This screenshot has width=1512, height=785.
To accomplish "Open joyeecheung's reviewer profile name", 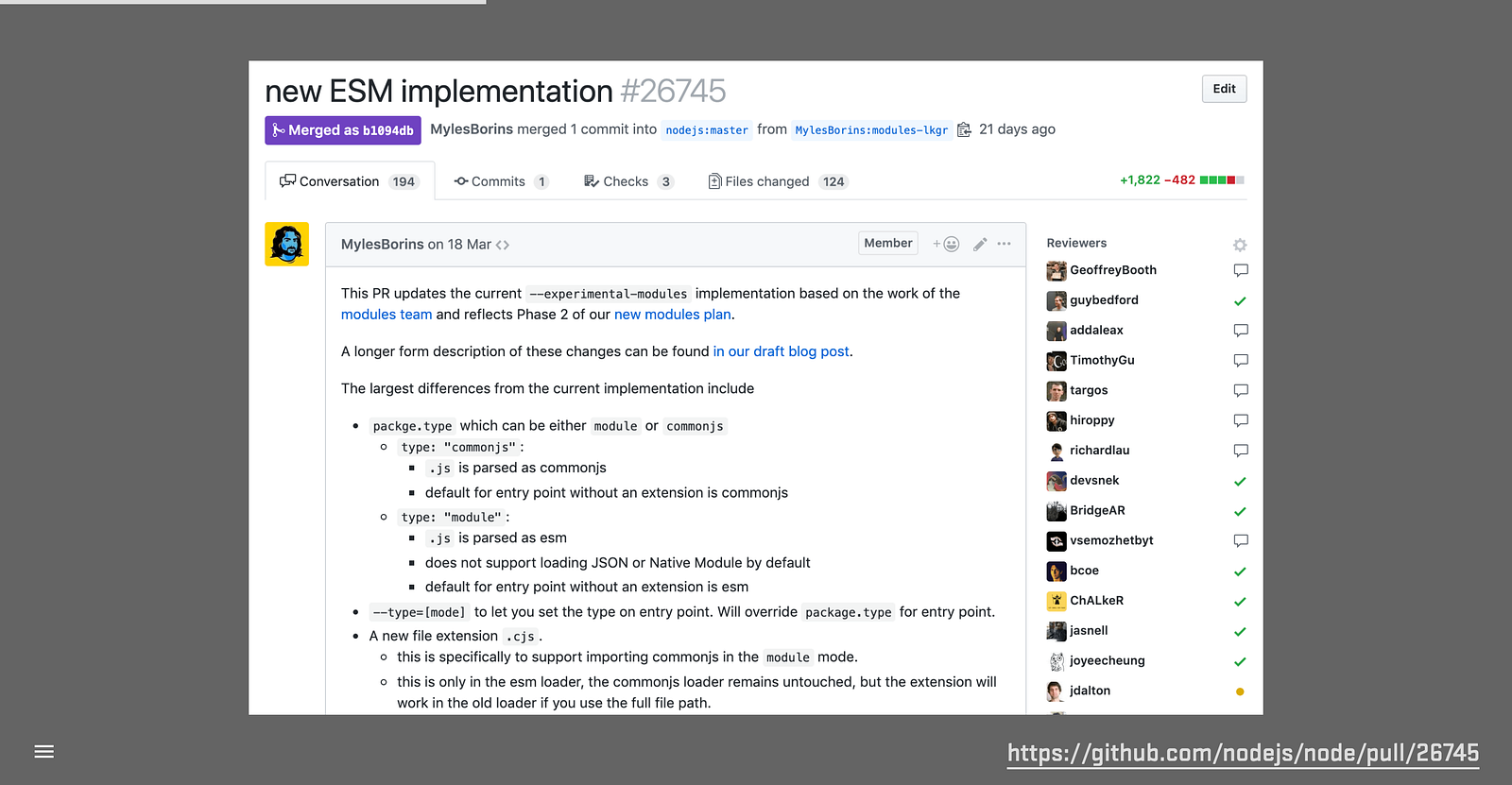I will (x=1108, y=661).
